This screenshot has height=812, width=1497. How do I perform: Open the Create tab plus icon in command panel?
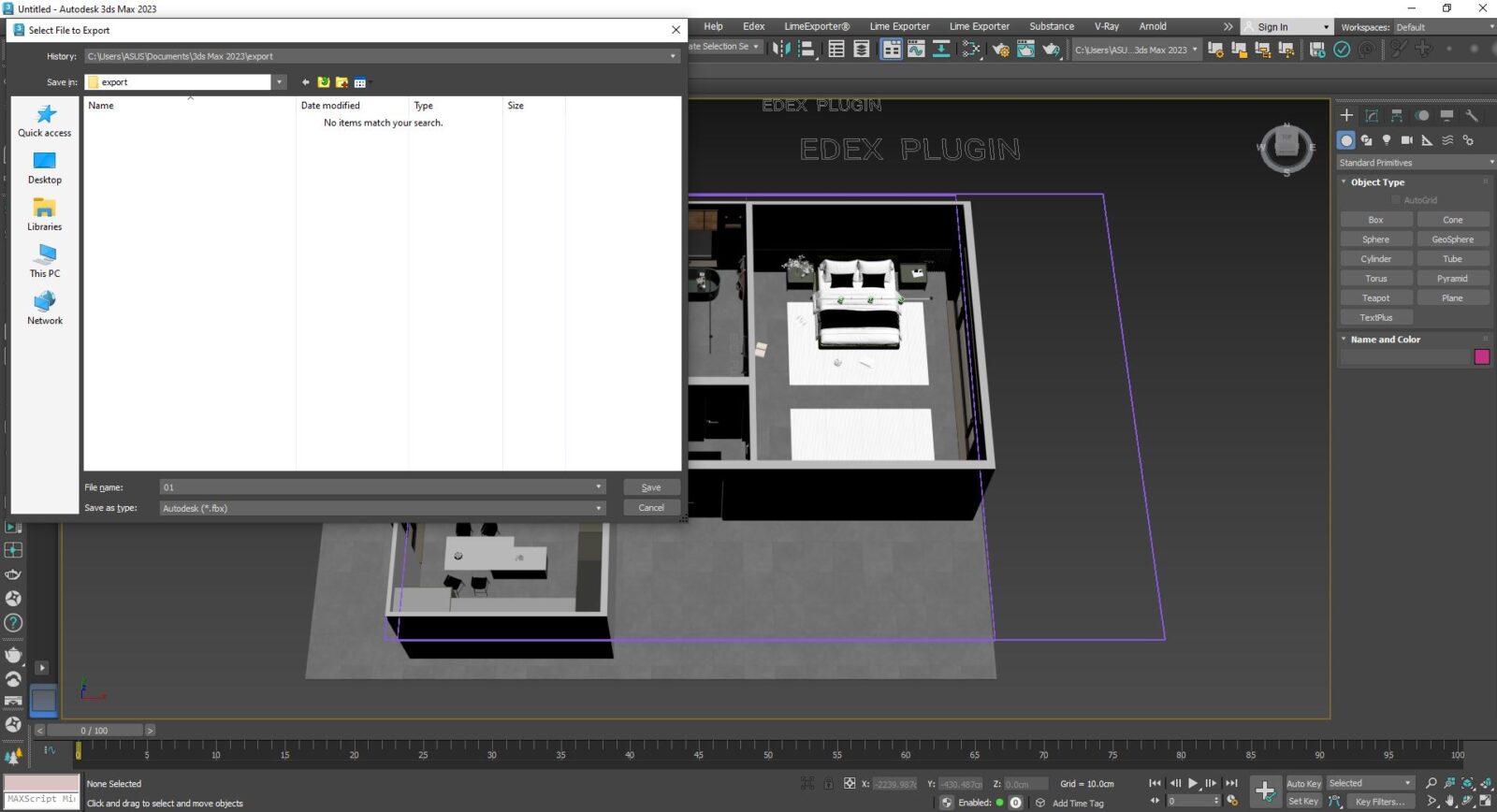click(x=1346, y=115)
